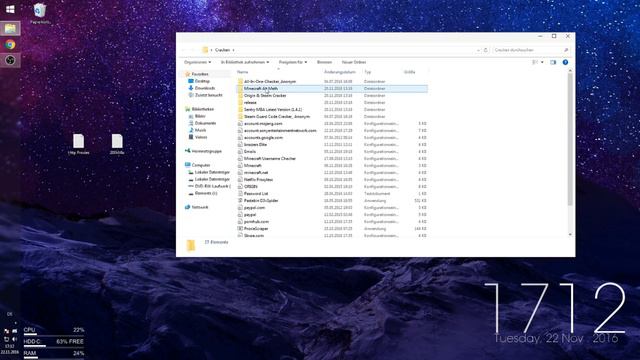
Task: Click the chevron after 'Cracken' in path
Action: (x=233, y=50)
